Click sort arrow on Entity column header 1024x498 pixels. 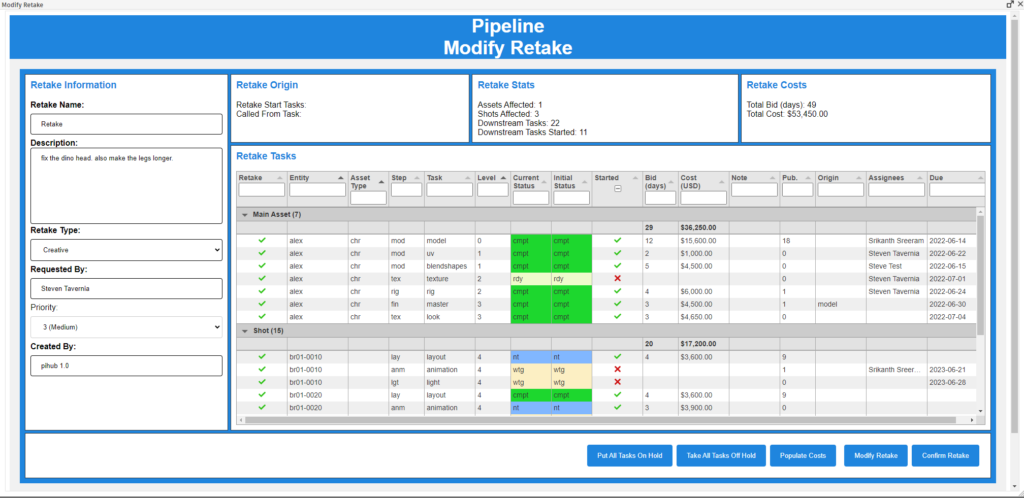(341, 178)
